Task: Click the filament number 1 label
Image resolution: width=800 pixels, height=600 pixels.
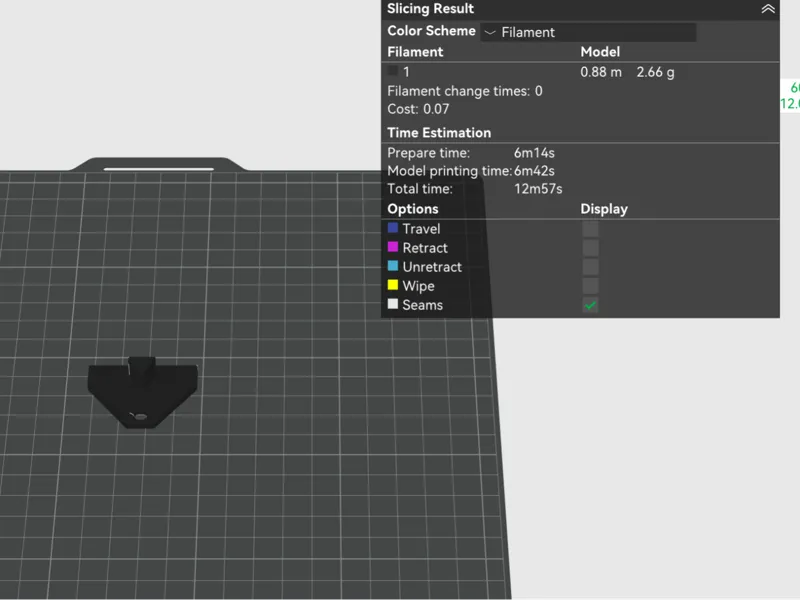Action: (406, 72)
